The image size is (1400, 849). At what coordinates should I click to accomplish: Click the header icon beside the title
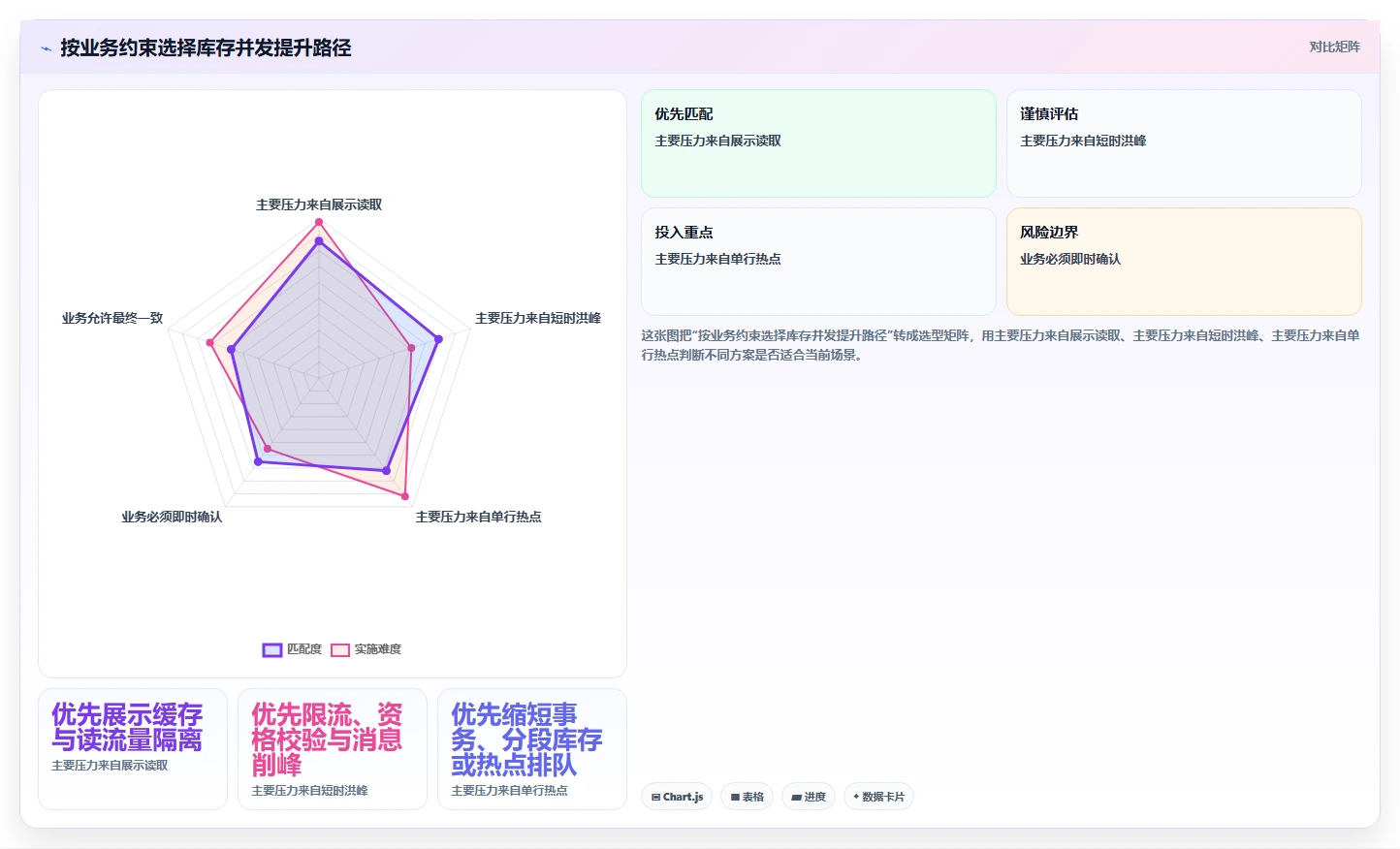point(46,48)
